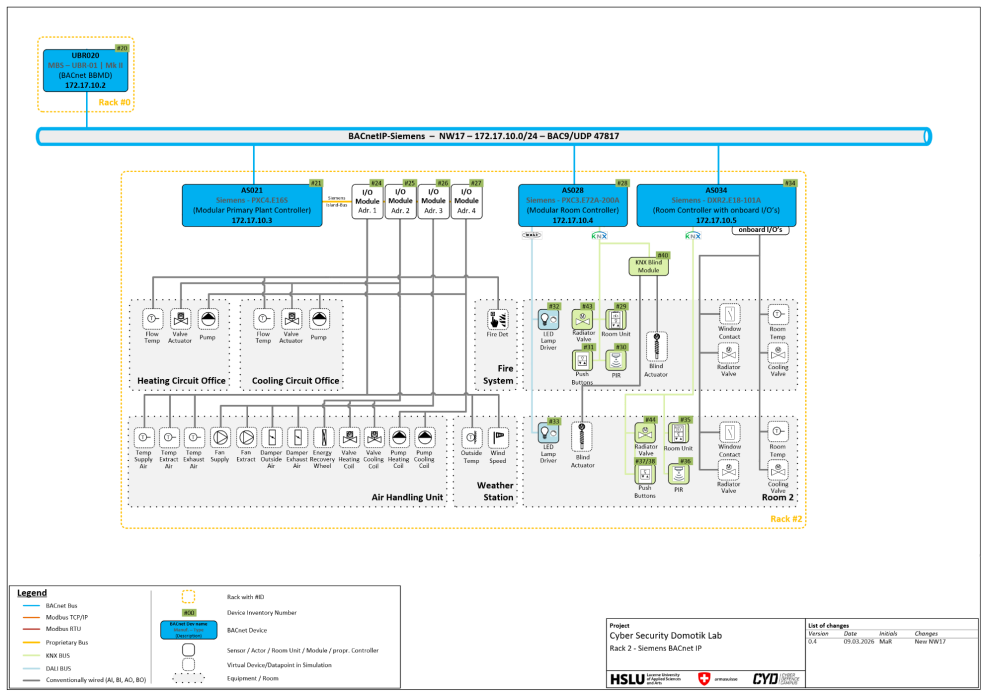Click the AS034 Room Controller box
Screen dimensions: 987x696
(716, 205)
